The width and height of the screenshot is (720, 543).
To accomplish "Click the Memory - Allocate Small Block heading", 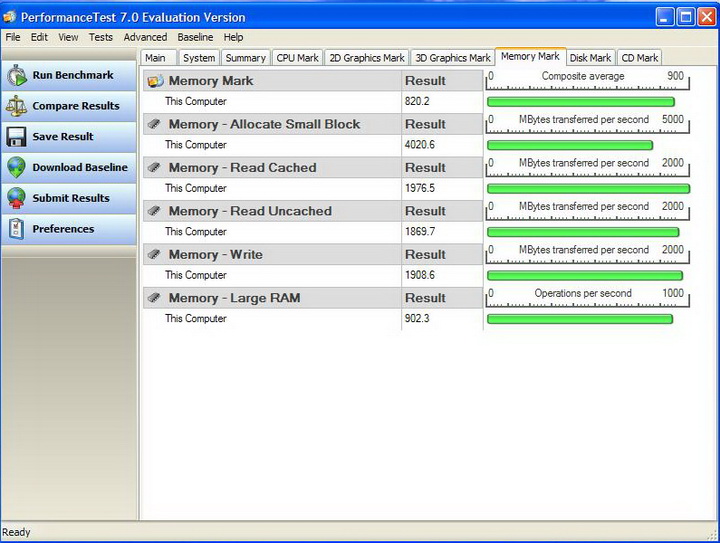I will click(264, 124).
